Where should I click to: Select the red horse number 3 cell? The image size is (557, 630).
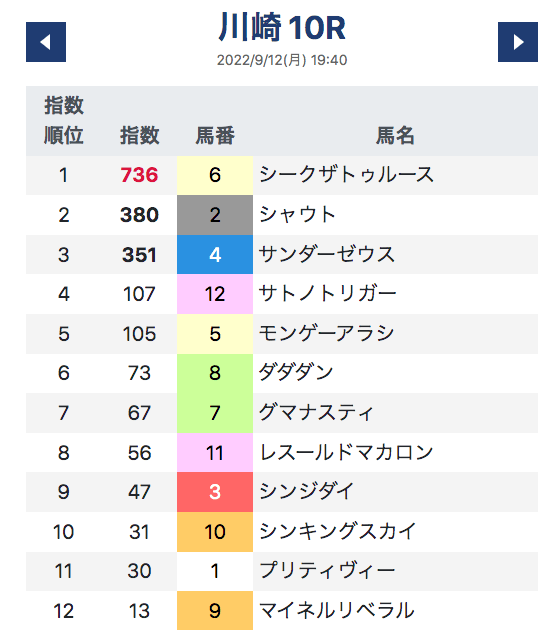pos(215,492)
